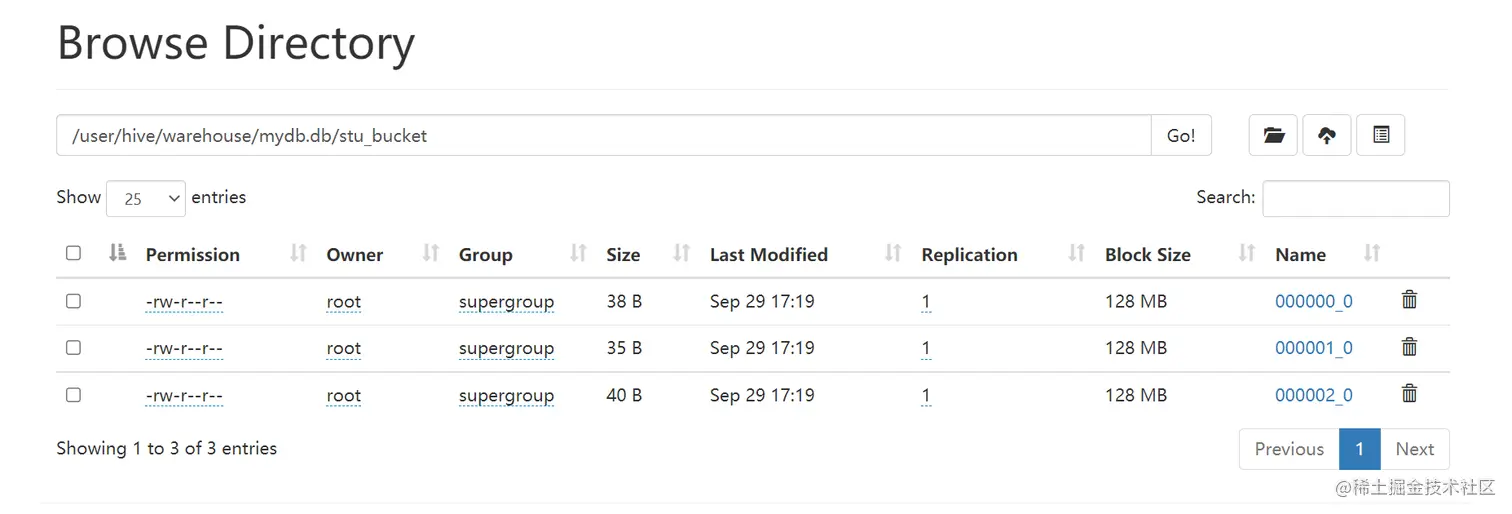Click the create directory folder icon

1273,135
